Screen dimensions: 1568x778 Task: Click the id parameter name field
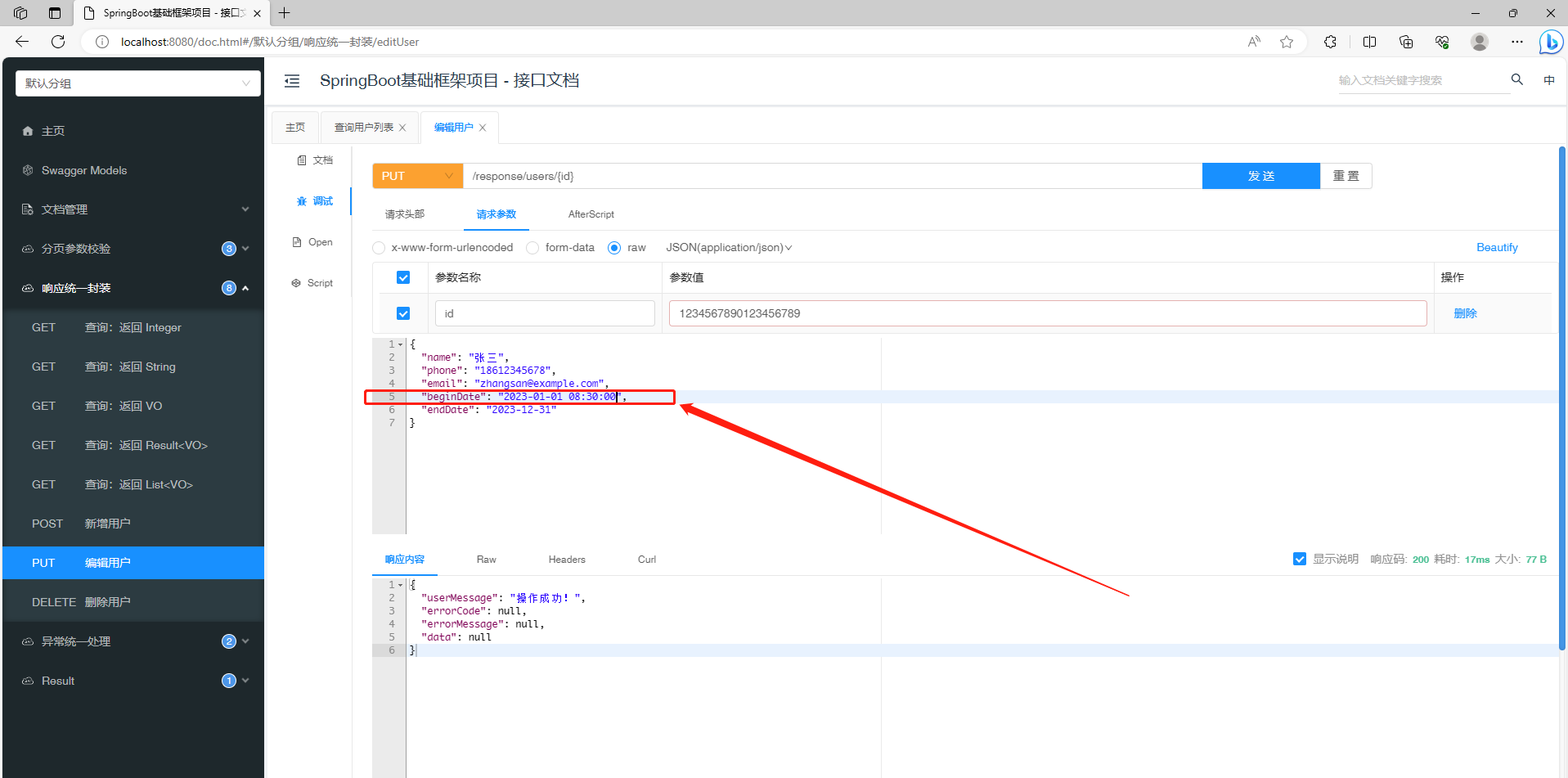click(x=545, y=313)
